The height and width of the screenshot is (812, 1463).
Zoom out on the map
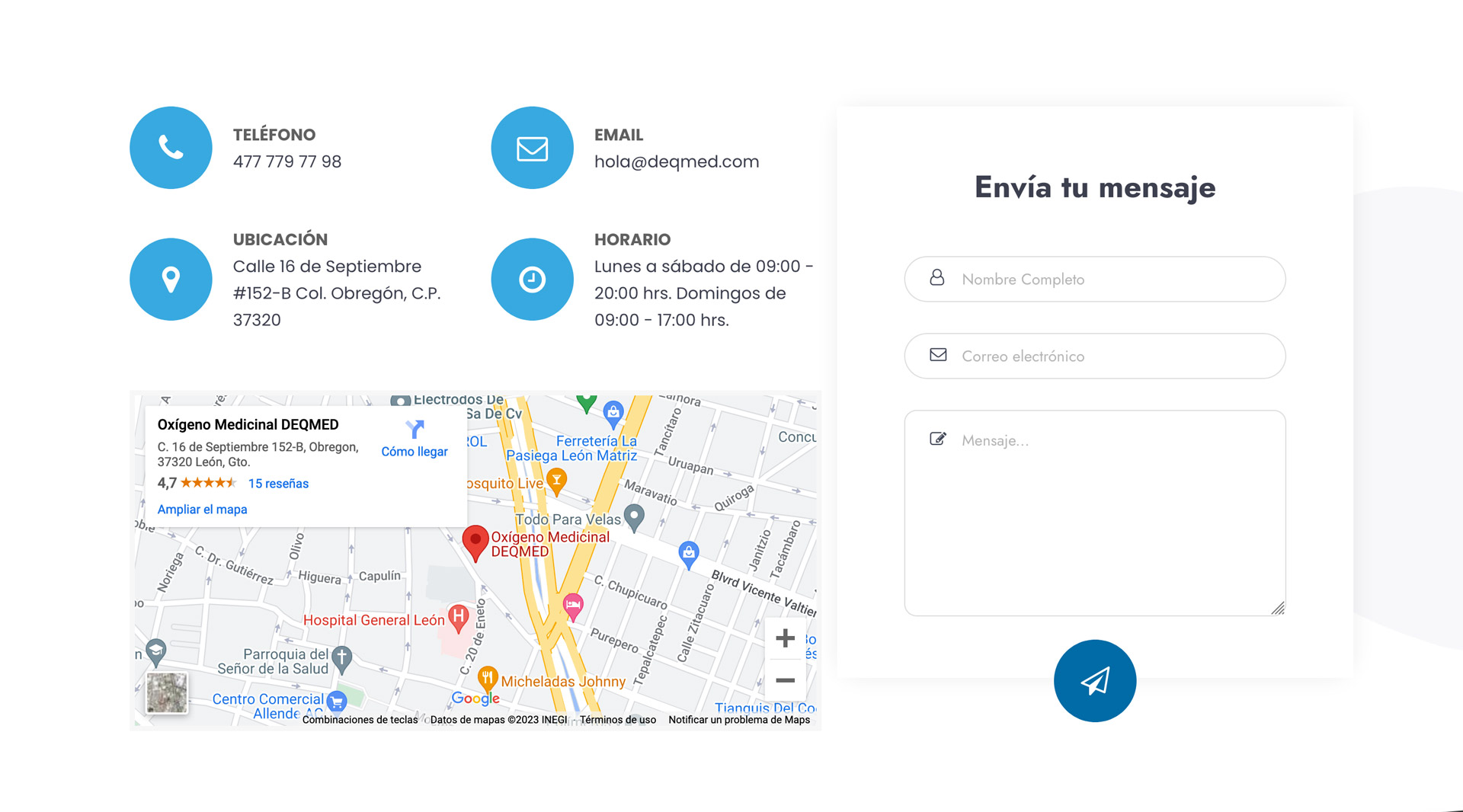[785, 680]
